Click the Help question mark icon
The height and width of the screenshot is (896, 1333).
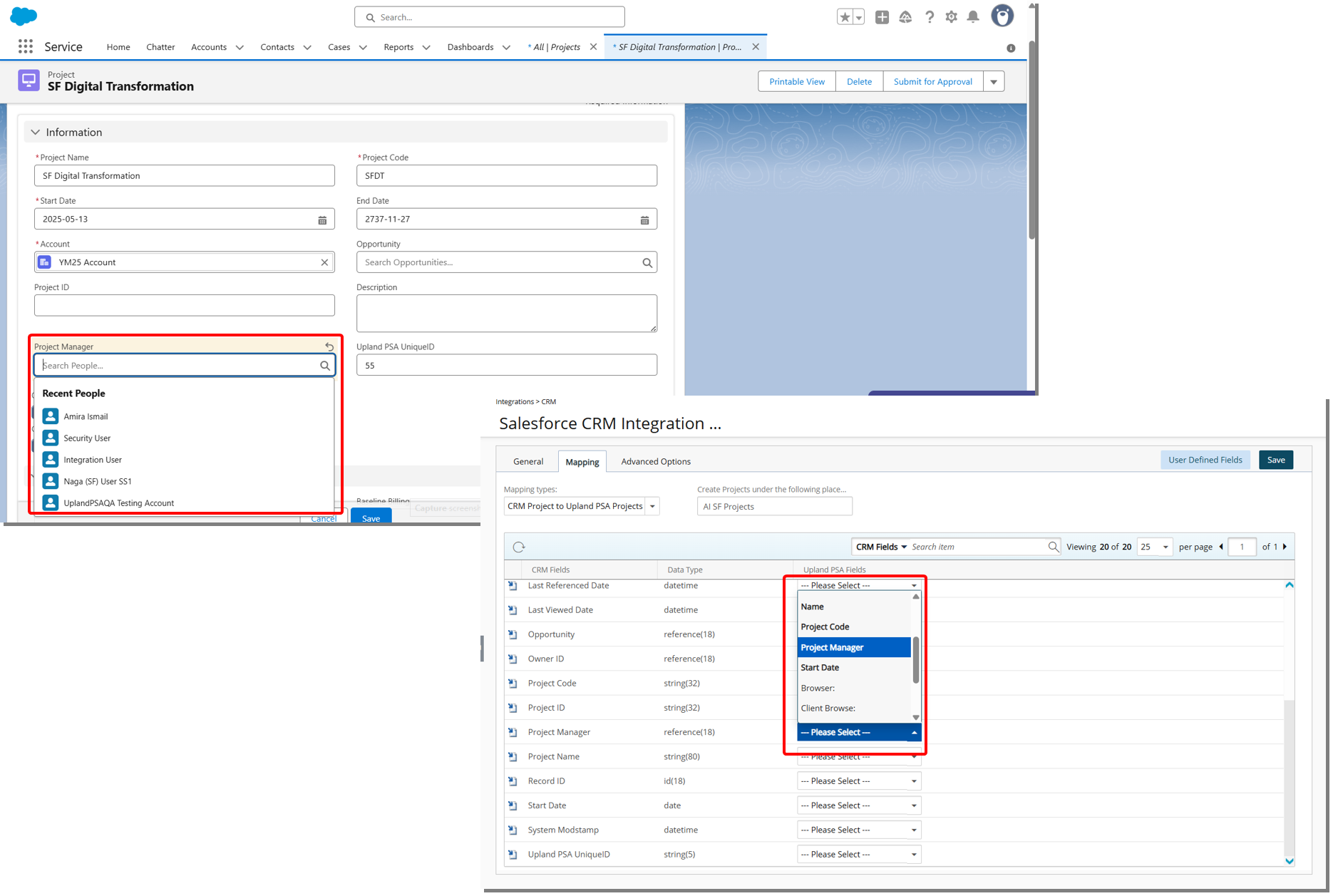[x=930, y=16]
